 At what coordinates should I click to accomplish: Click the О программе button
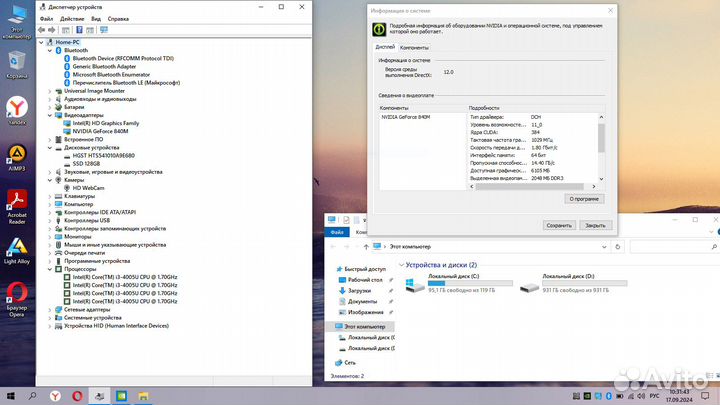point(584,199)
